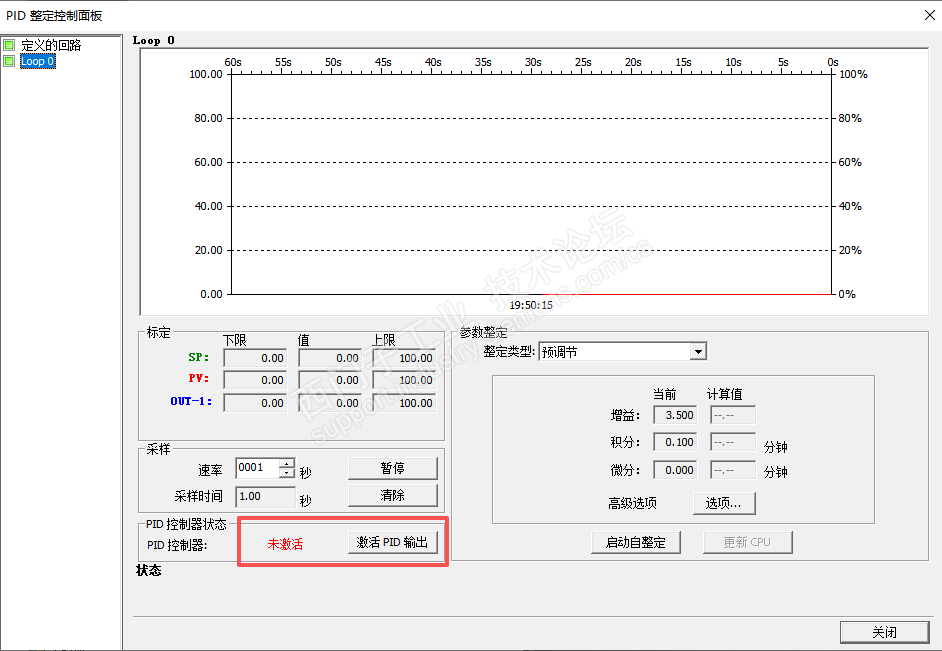Screen dimensions: 942x651
Task: Click the 60s time axis label
Action: [233, 62]
